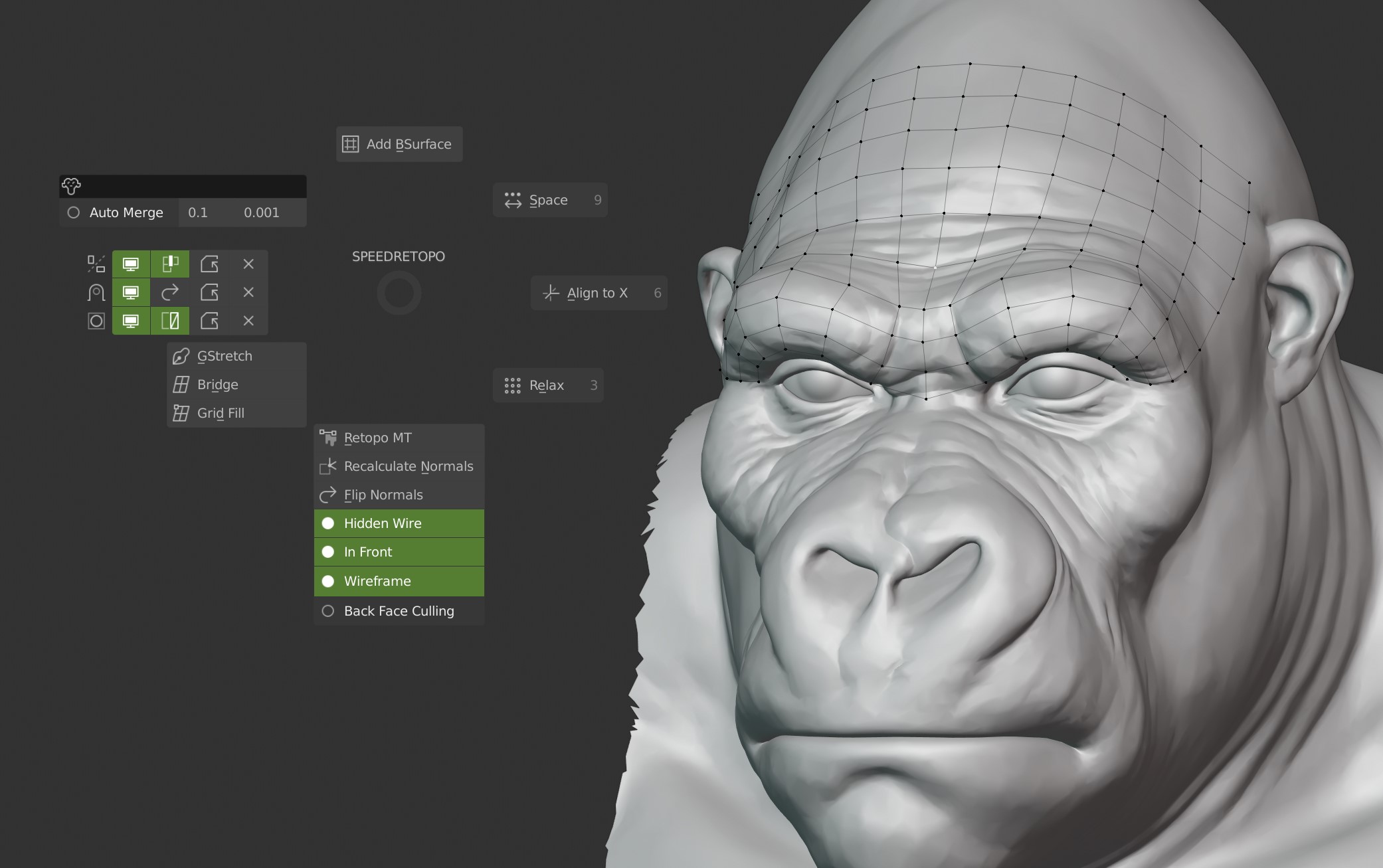Viewport: 1383px width, 868px height.
Task: Click the monkey head icon in panel header
Action: [x=71, y=186]
